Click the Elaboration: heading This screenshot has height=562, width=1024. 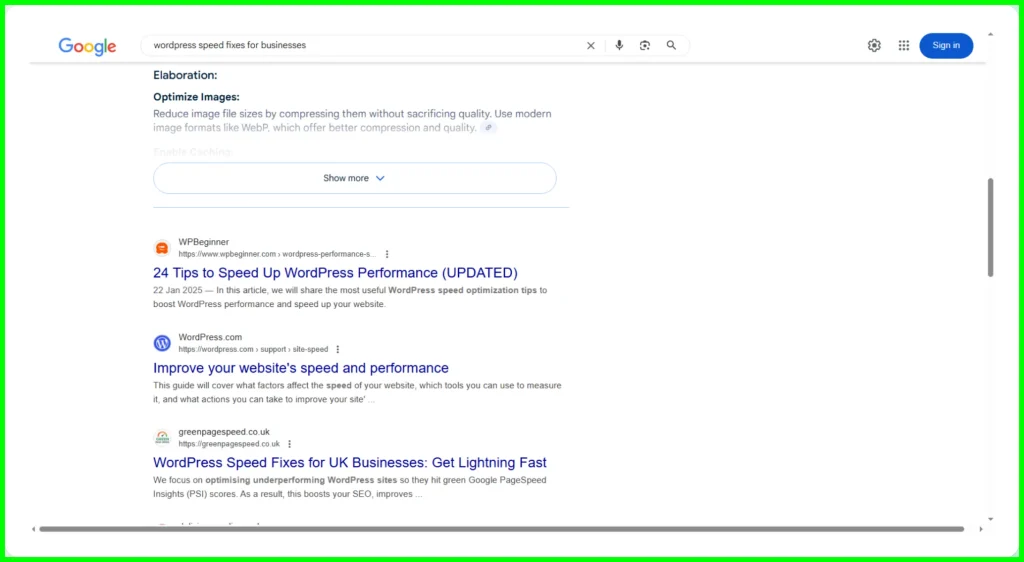coord(185,75)
